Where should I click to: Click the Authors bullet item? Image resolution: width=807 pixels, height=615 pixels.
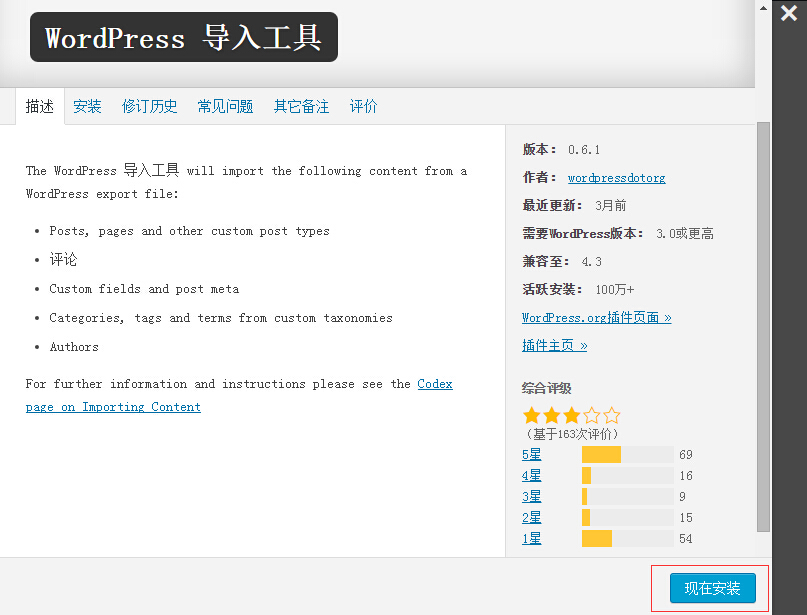(74, 347)
